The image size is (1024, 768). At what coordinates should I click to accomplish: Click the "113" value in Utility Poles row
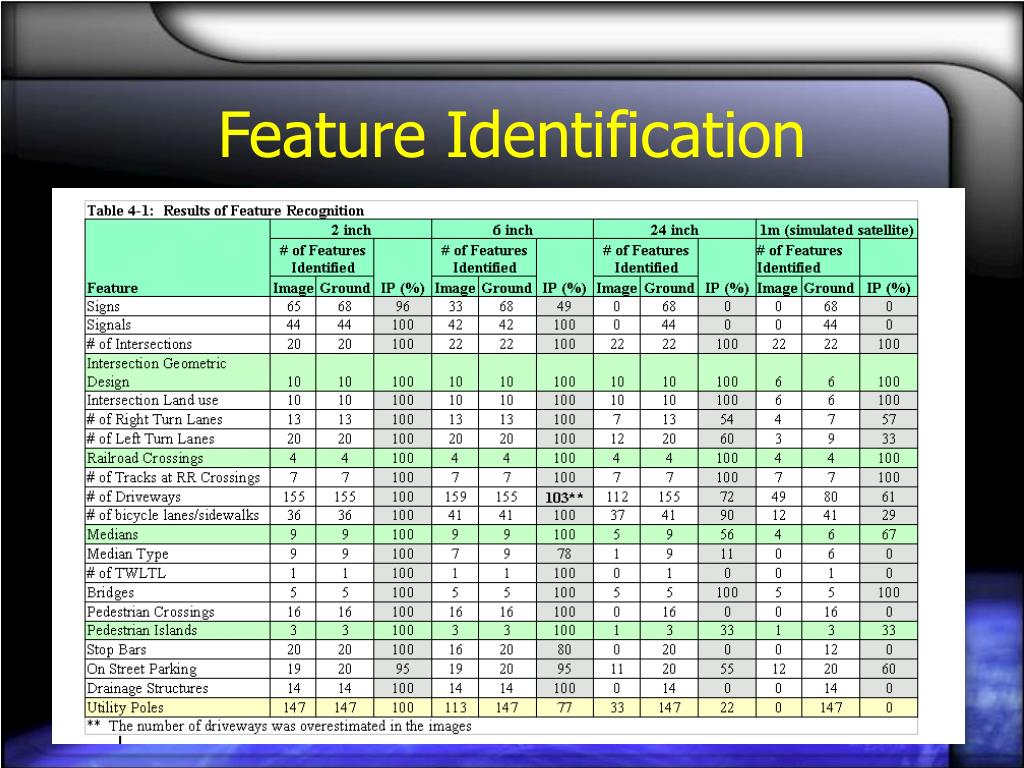455,707
